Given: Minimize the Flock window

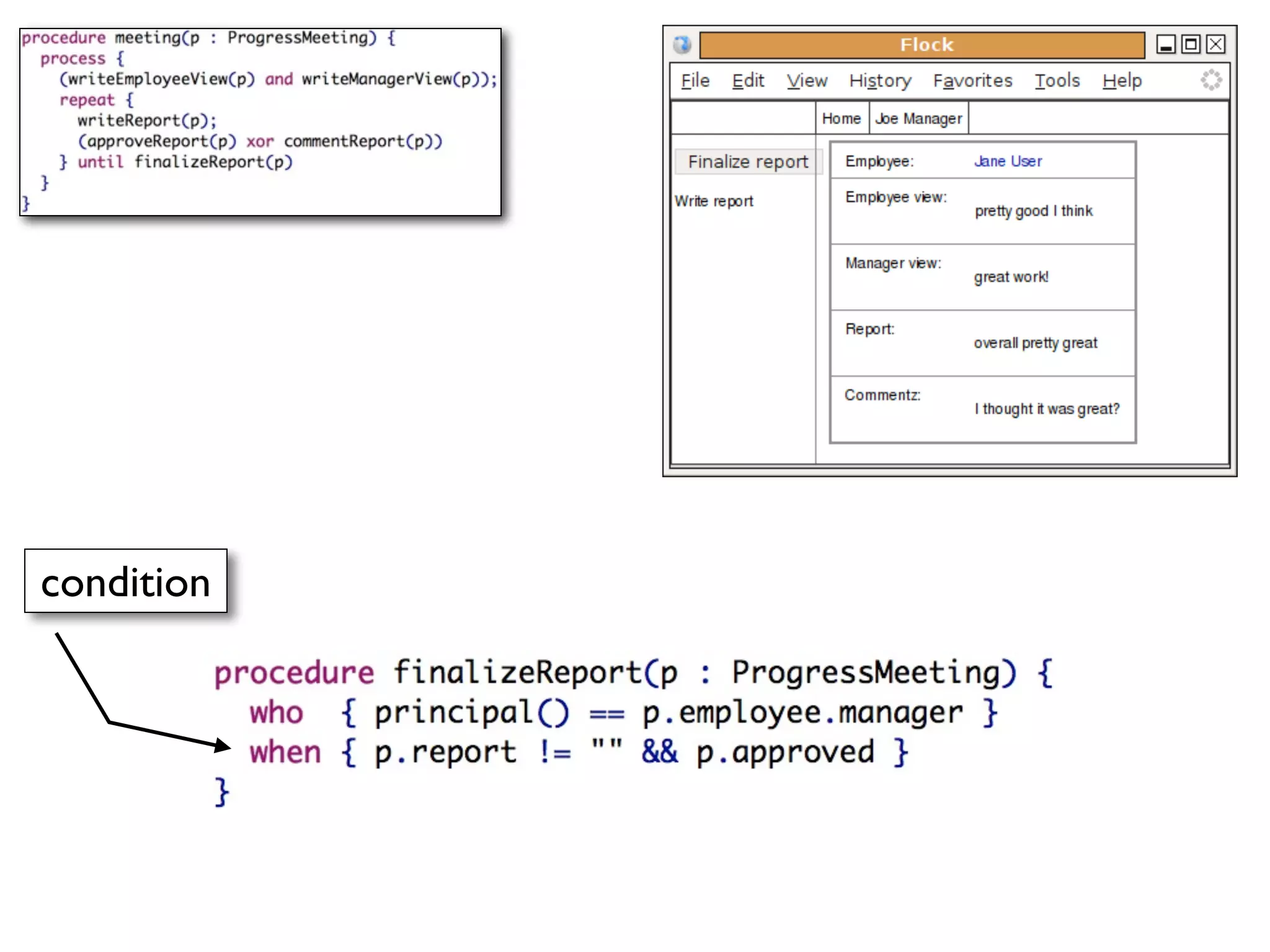Looking at the screenshot, I should 1166,45.
